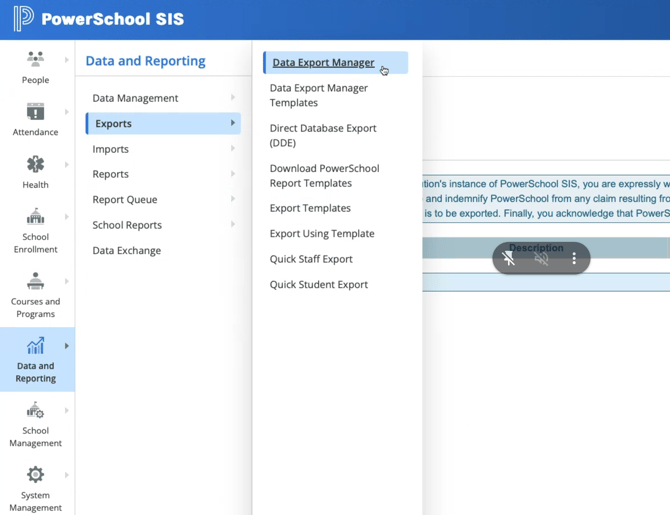Select Quick Student Export menu item
The height and width of the screenshot is (515, 670).
[318, 284]
